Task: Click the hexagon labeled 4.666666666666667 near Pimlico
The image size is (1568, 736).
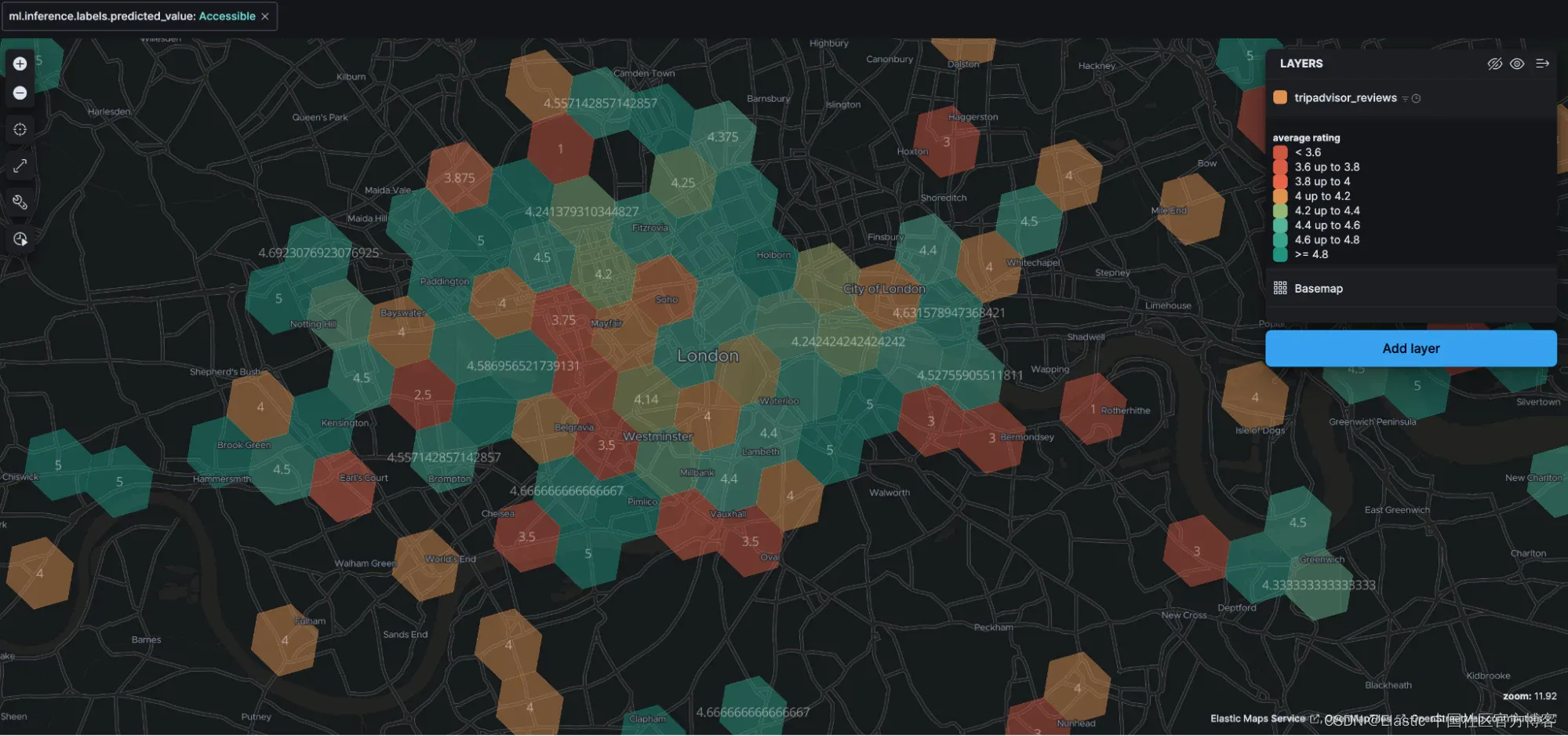Action: 566,491
